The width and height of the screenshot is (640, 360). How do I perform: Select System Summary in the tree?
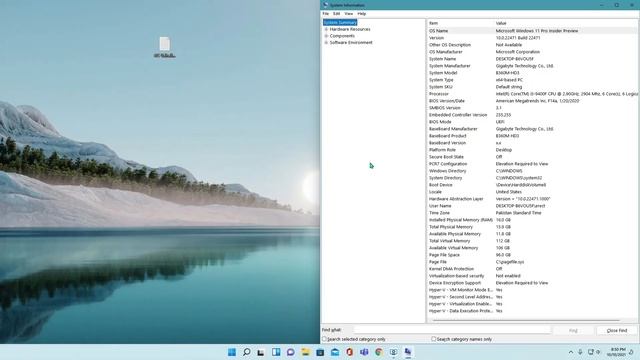[340, 22]
